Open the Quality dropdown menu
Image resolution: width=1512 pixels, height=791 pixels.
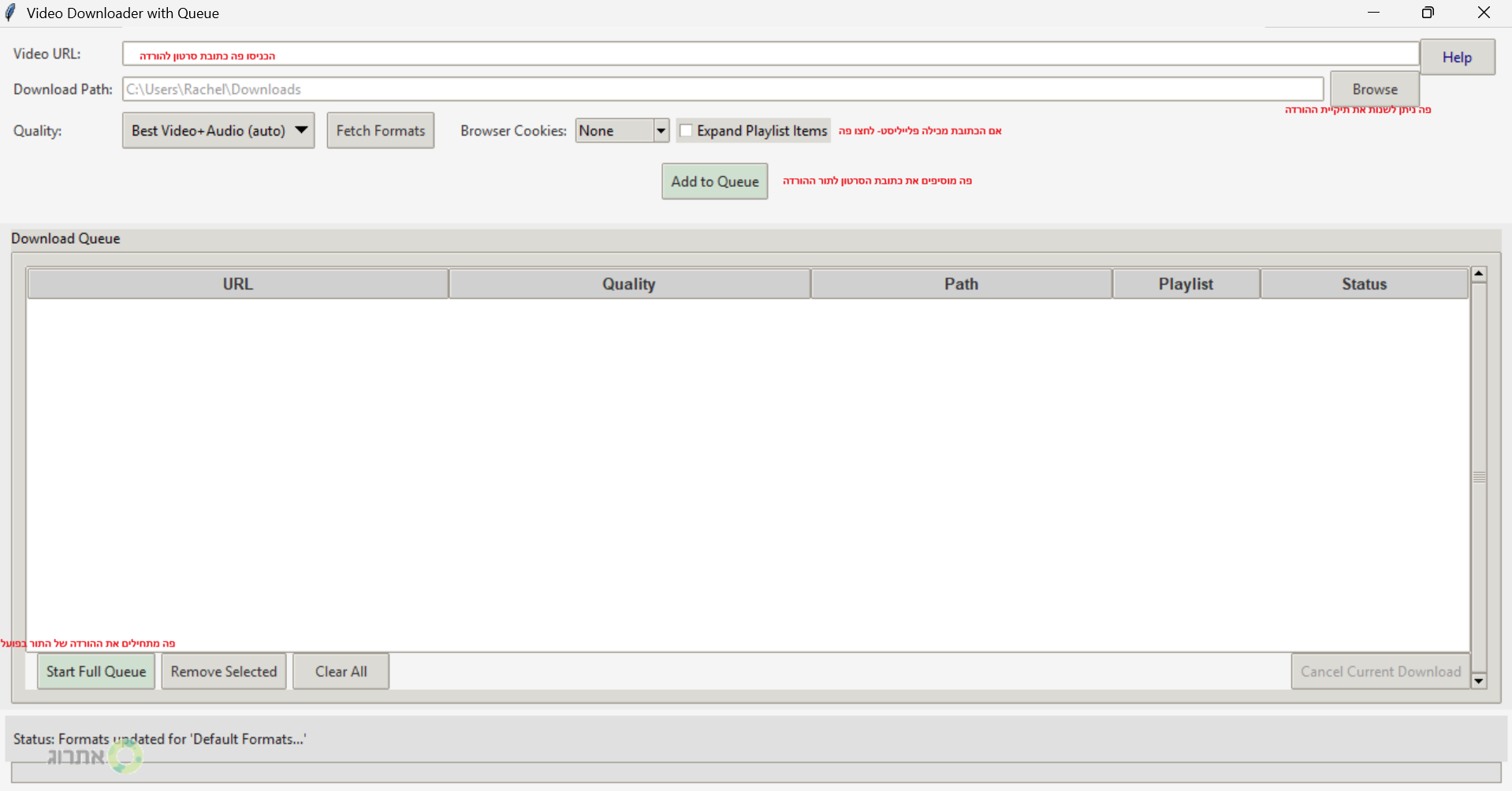coord(218,131)
